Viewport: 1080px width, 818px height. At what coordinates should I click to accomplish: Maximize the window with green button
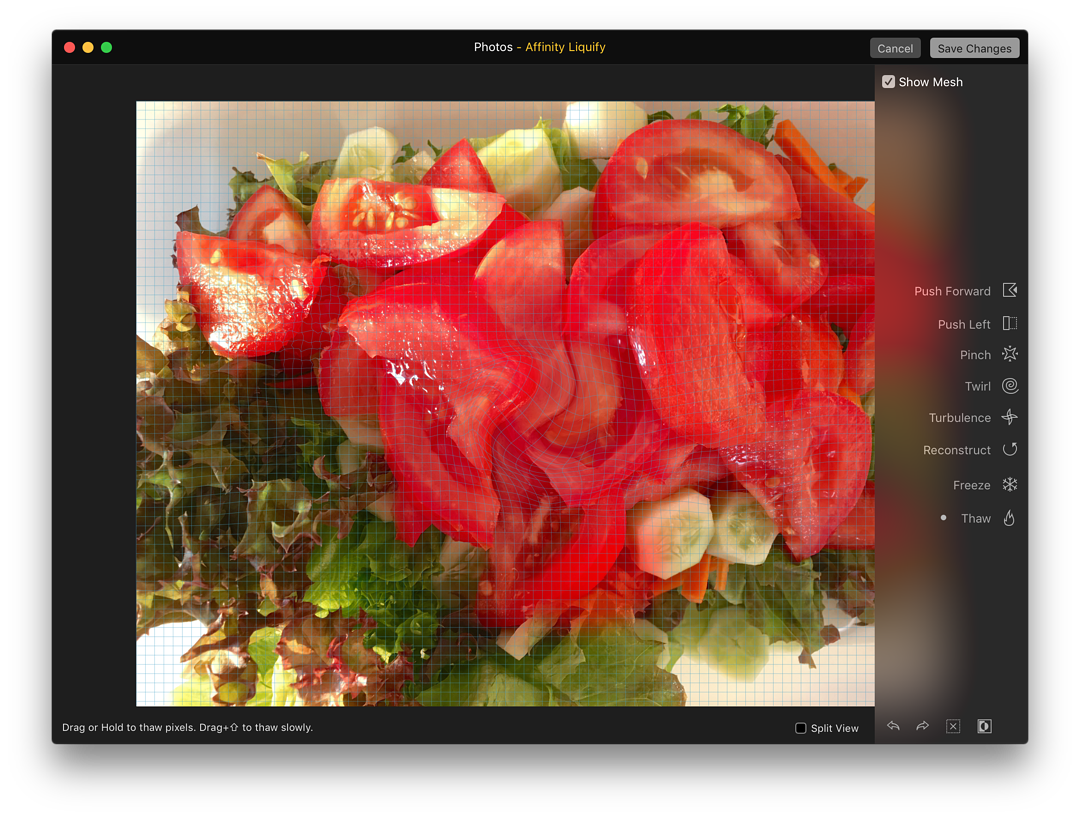point(107,48)
